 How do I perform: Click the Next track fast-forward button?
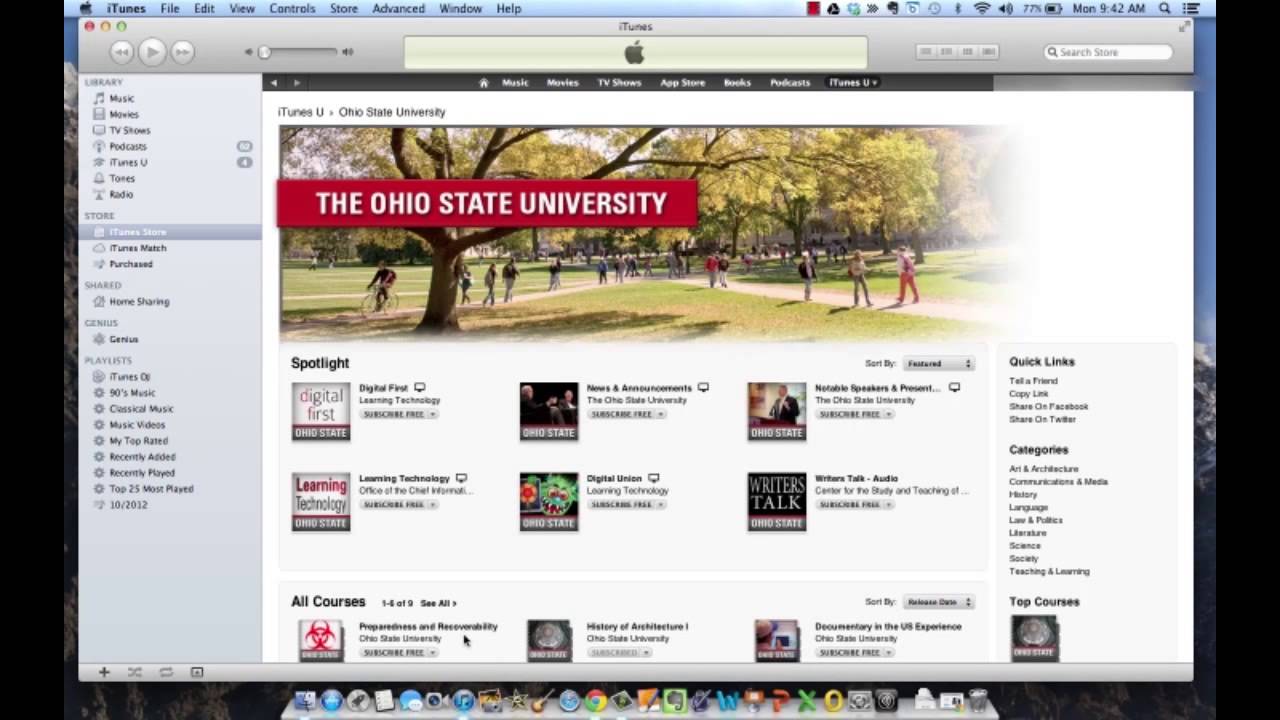tap(182, 51)
